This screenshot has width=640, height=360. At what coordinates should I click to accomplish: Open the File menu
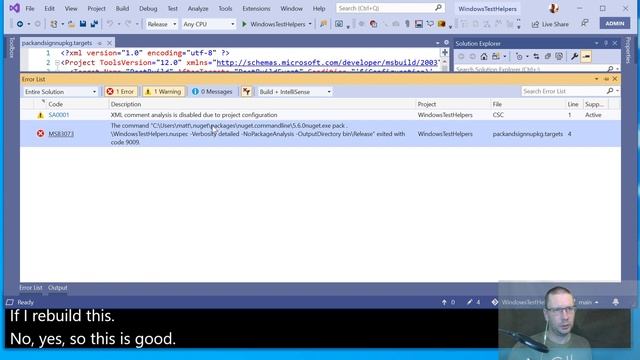(x=30, y=8)
